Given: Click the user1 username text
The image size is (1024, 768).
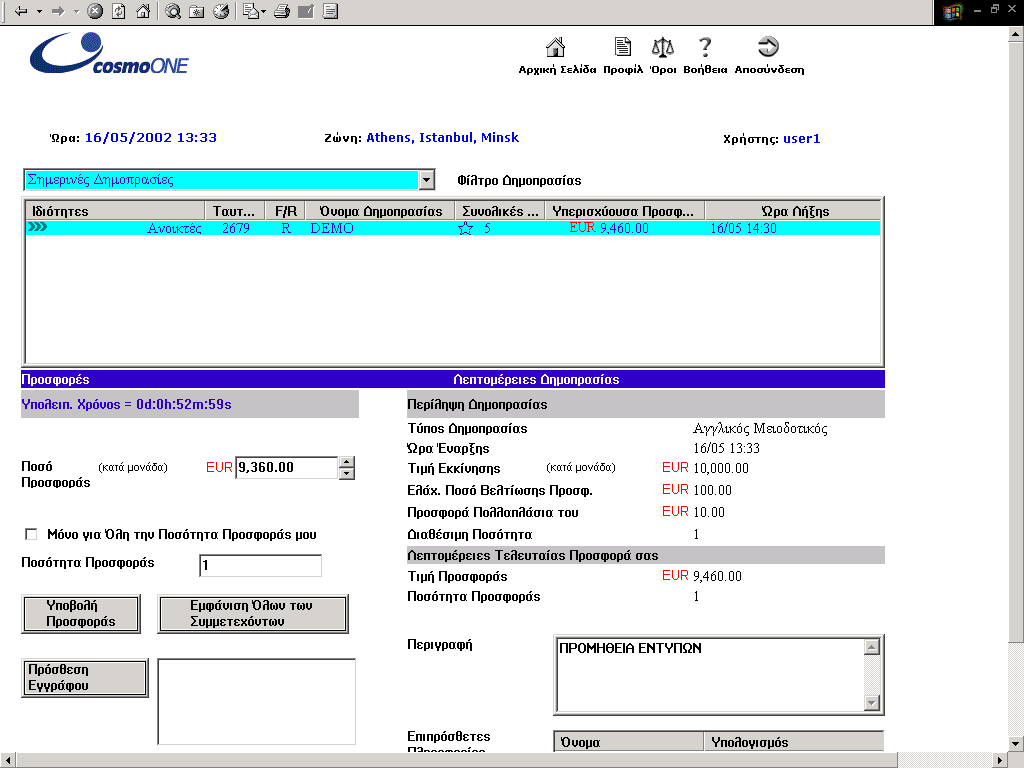Looking at the screenshot, I should pyautogui.click(x=801, y=138).
